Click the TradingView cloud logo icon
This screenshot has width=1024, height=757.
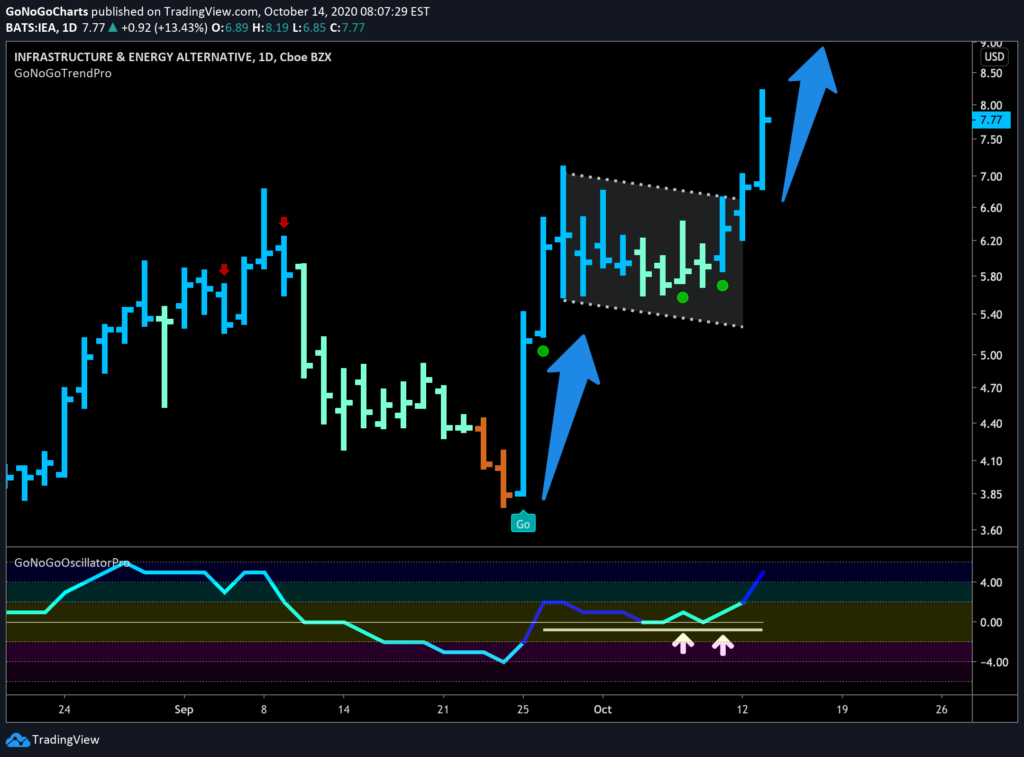tap(18, 740)
